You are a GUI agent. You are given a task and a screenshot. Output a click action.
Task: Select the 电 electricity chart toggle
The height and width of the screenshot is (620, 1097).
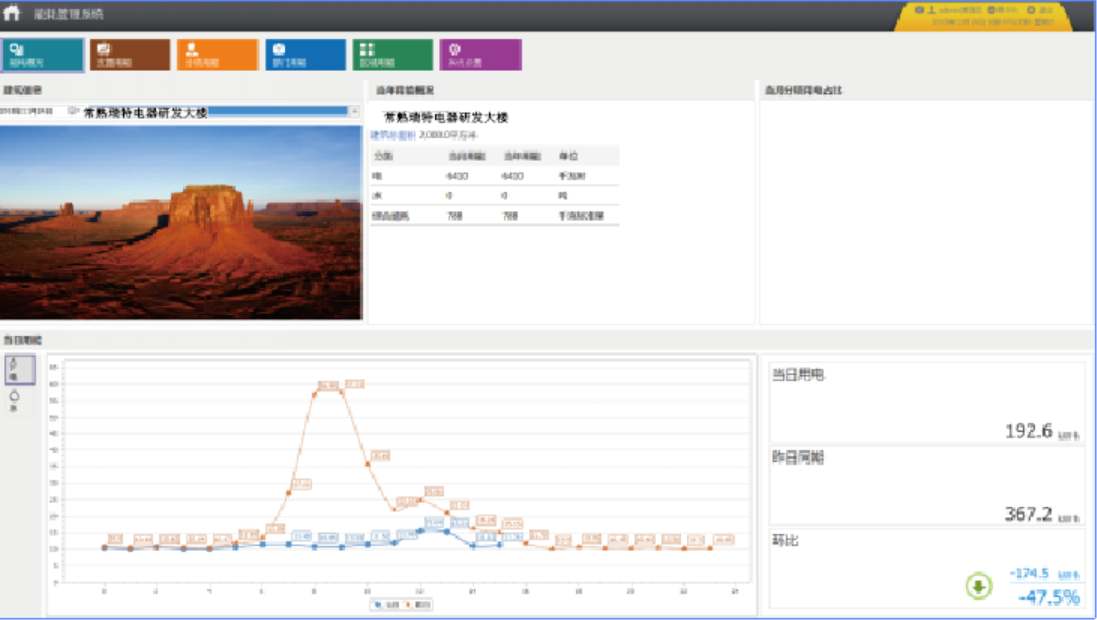coord(19,369)
